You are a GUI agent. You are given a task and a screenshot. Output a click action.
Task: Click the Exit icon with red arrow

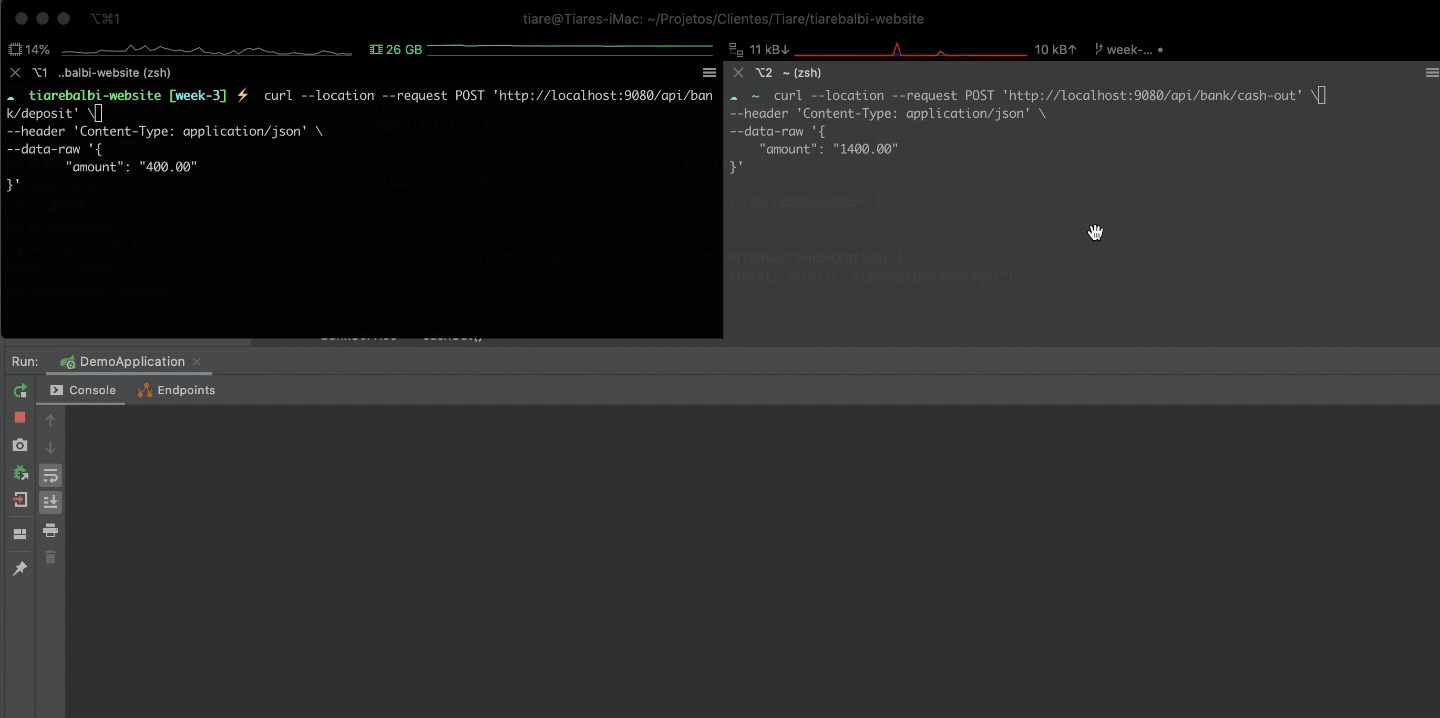pyautogui.click(x=20, y=500)
